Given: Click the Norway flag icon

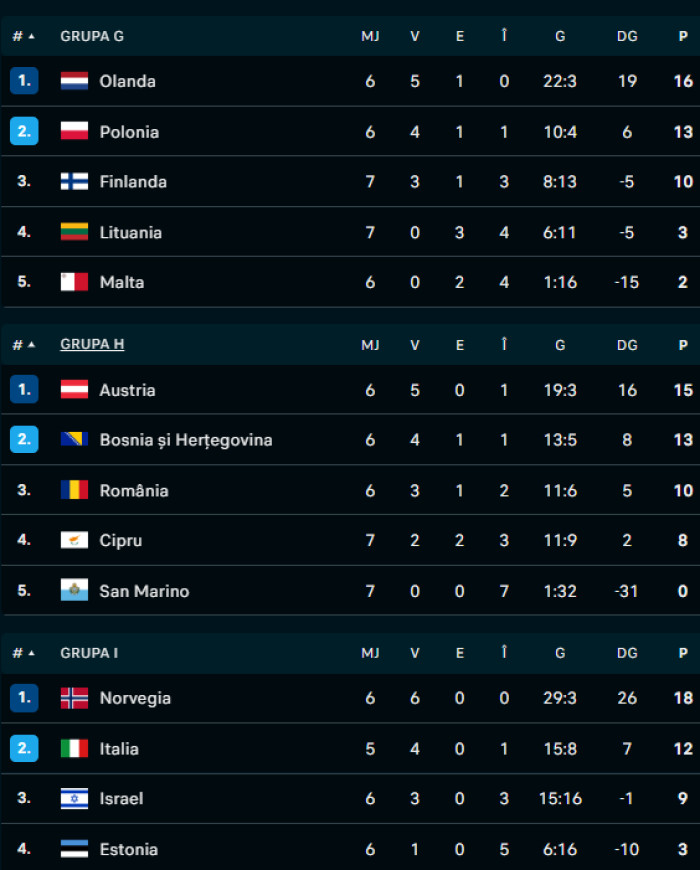Looking at the screenshot, I should pos(74,698).
